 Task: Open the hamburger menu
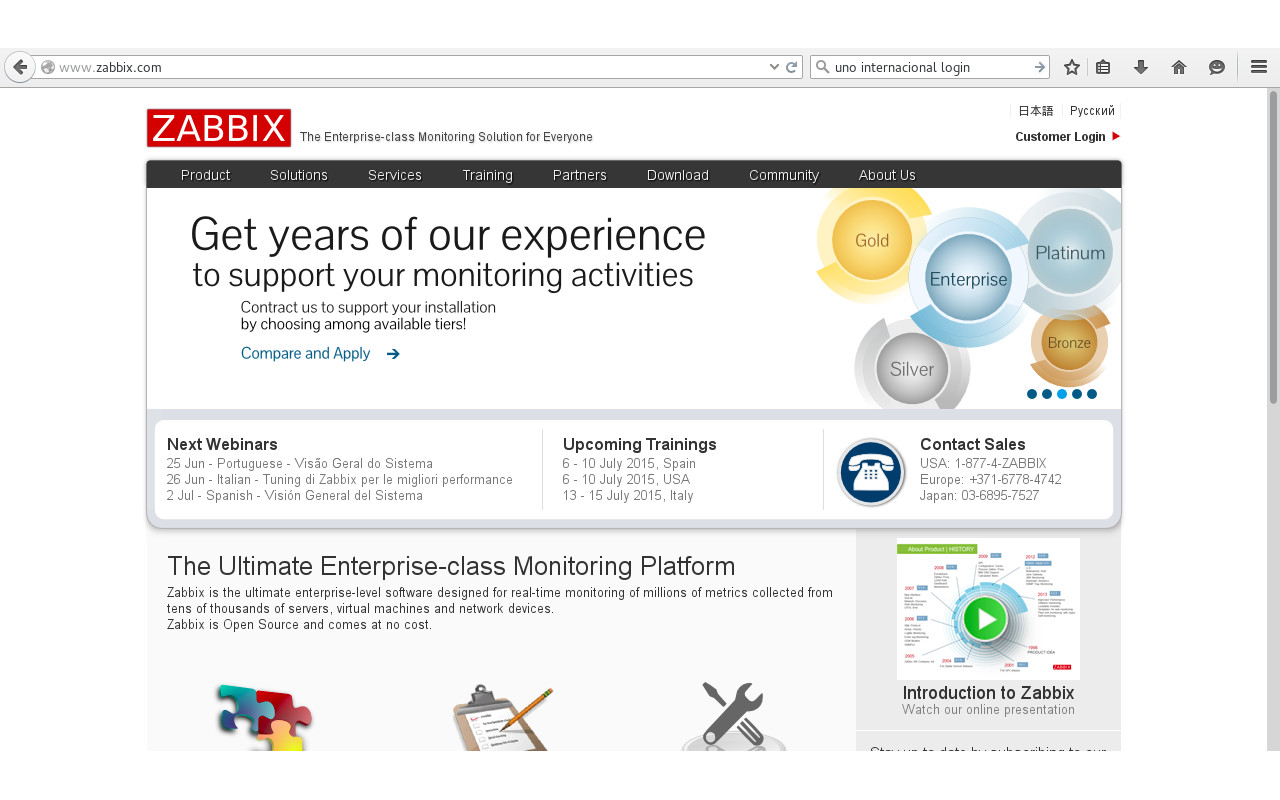coord(1259,67)
